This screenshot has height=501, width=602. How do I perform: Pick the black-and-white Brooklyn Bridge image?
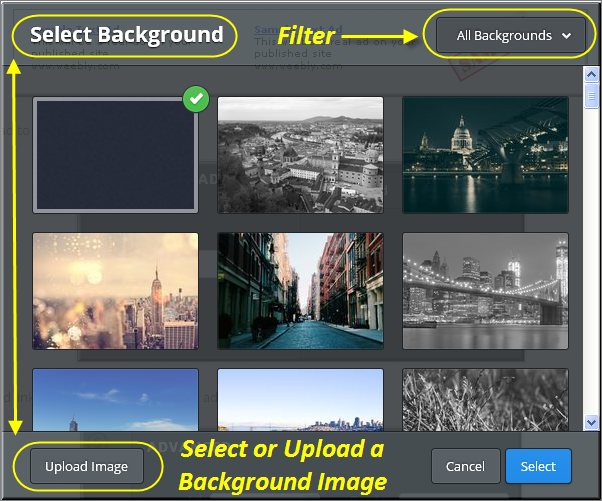pyautogui.click(x=485, y=291)
